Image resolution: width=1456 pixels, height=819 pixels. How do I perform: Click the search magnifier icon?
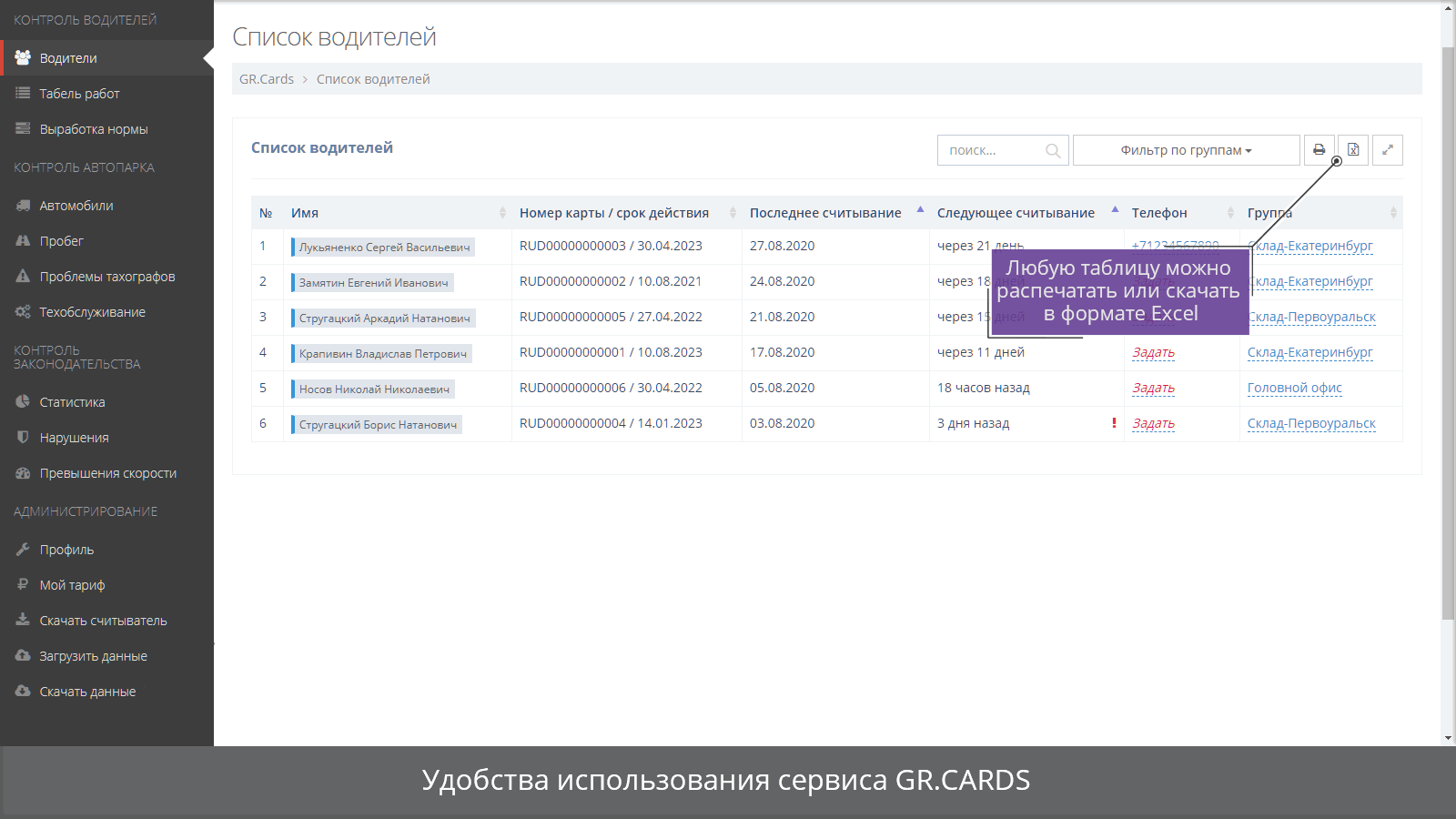1053,151
